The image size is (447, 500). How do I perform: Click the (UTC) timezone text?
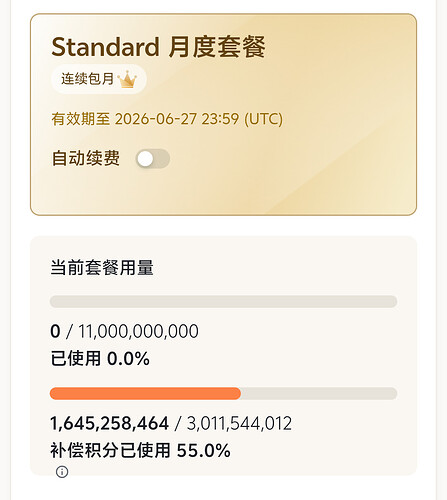[263, 119]
